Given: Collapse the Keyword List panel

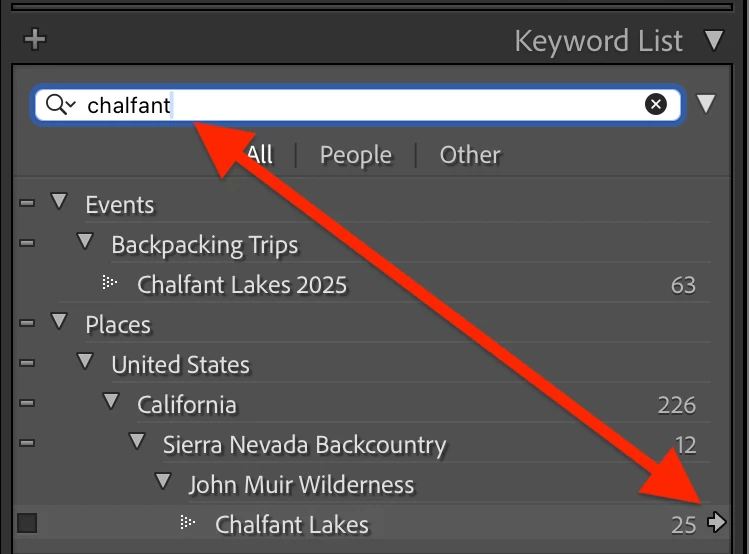Looking at the screenshot, I should pyautogui.click(x=714, y=40).
